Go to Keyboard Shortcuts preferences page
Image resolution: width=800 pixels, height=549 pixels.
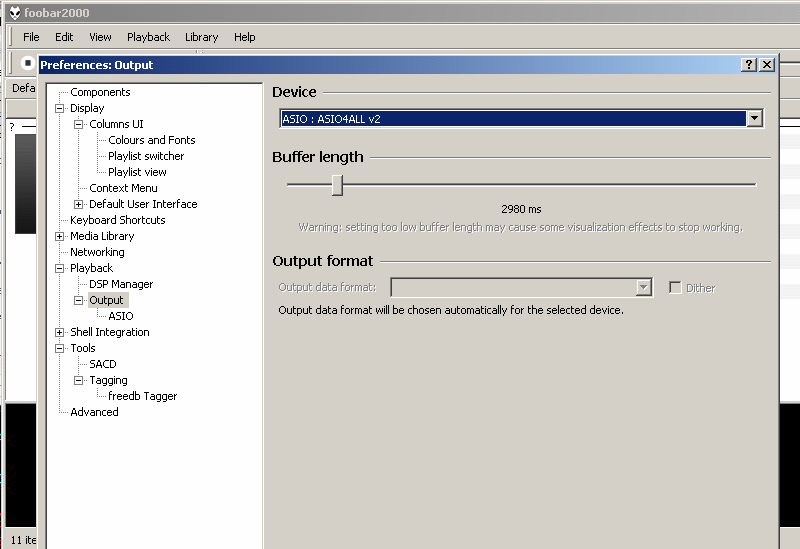click(x=117, y=220)
